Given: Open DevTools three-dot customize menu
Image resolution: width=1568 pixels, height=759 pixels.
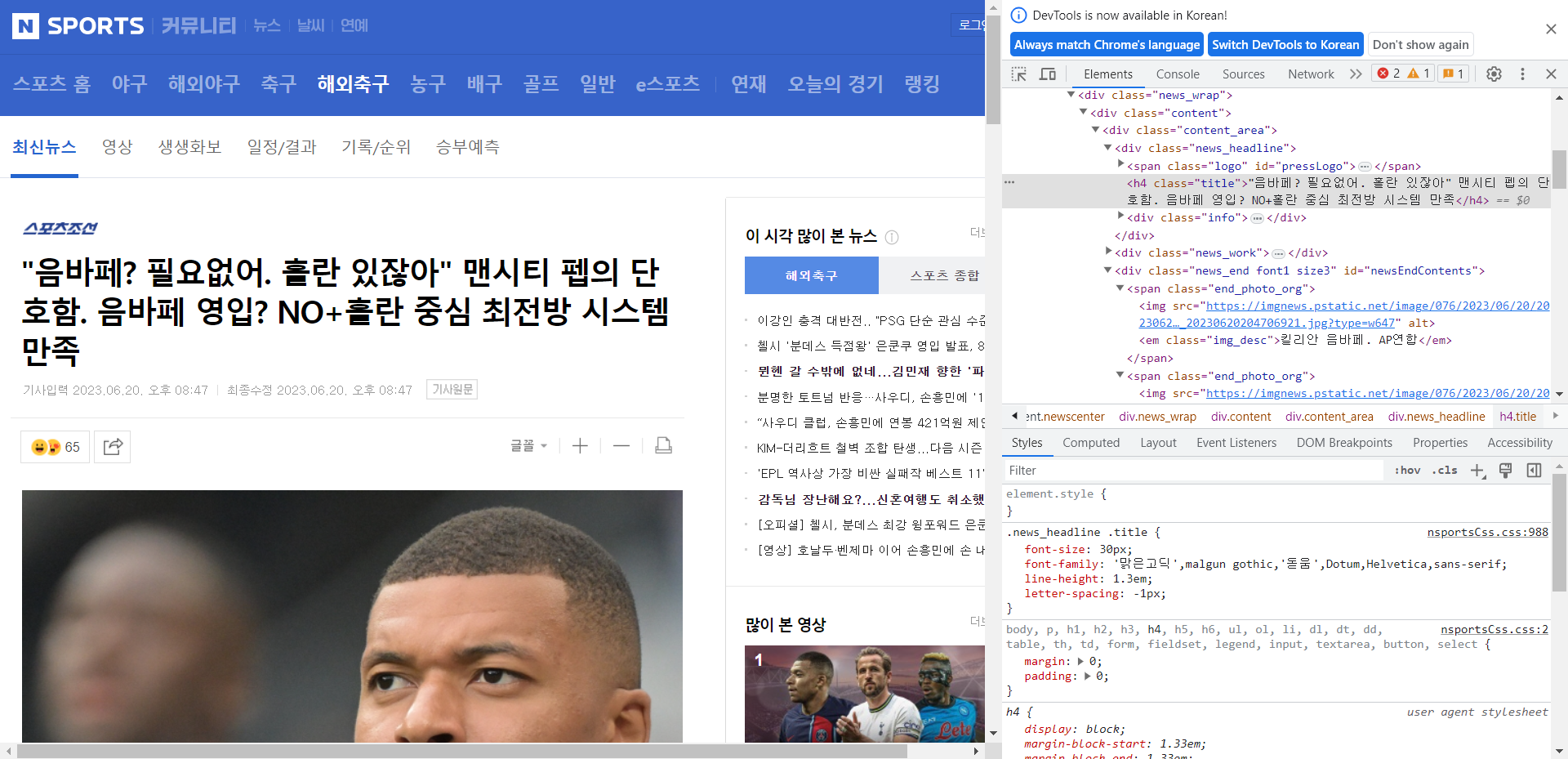Looking at the screenshot, I should (x=1522, y=74).
